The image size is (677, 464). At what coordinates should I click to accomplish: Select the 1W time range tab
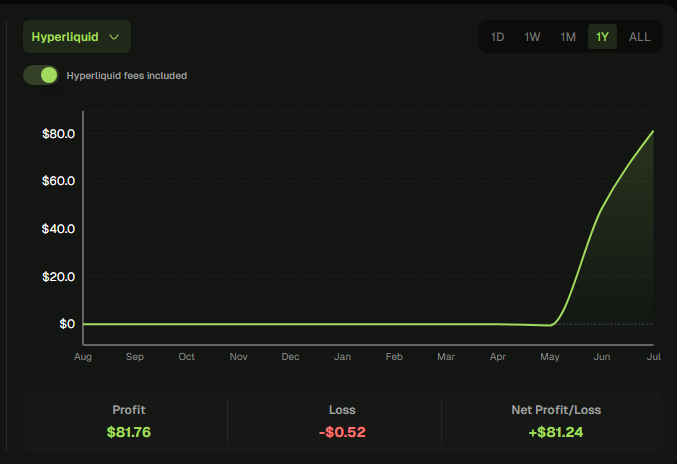click(532, 37)
